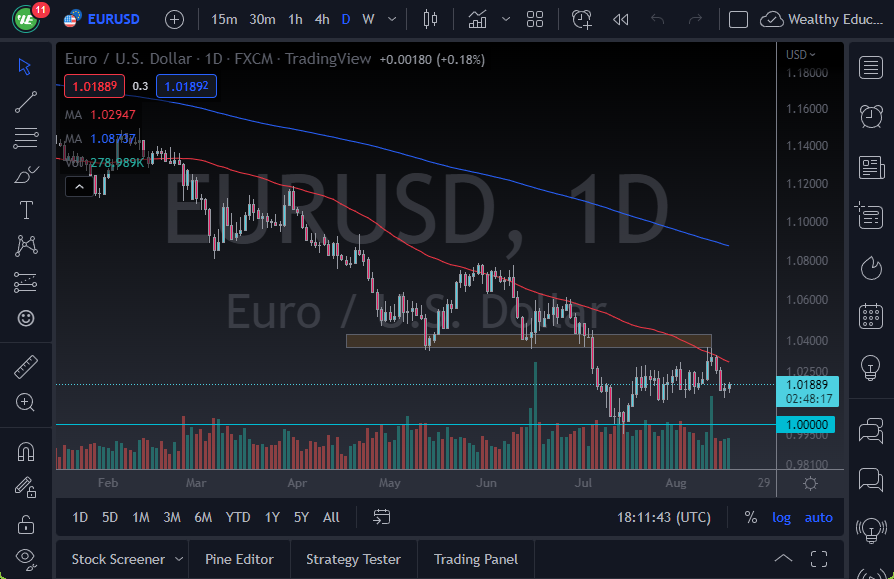Collapse the bottom panel with the chevron
The image size is (894, 579).
pyautogui.click(x=784, y=558)
